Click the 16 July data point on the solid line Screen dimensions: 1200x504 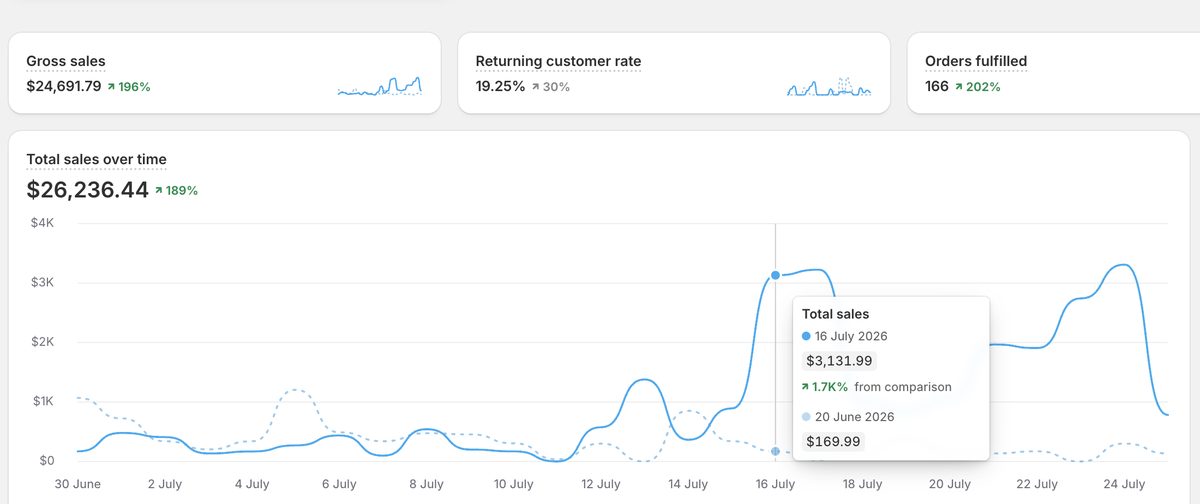click(775, 275)
